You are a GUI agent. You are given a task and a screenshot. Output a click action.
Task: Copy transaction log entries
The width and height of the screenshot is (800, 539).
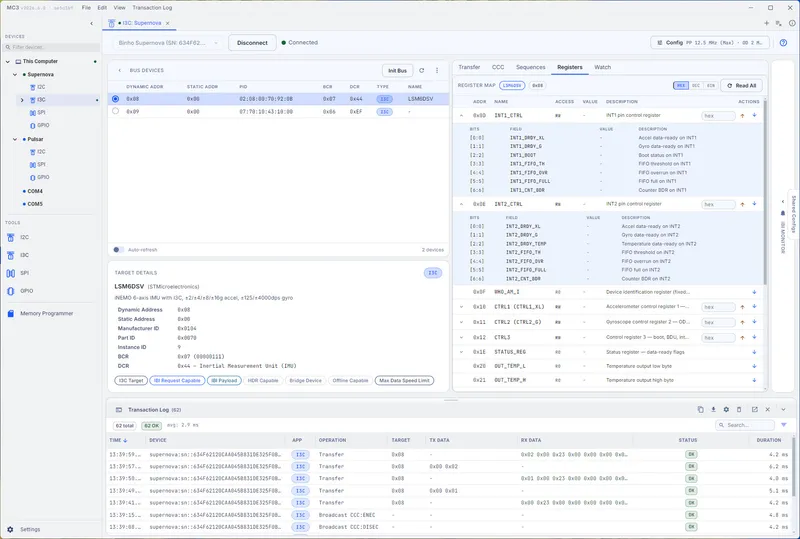pyautogui.click(x=701, y=409)
